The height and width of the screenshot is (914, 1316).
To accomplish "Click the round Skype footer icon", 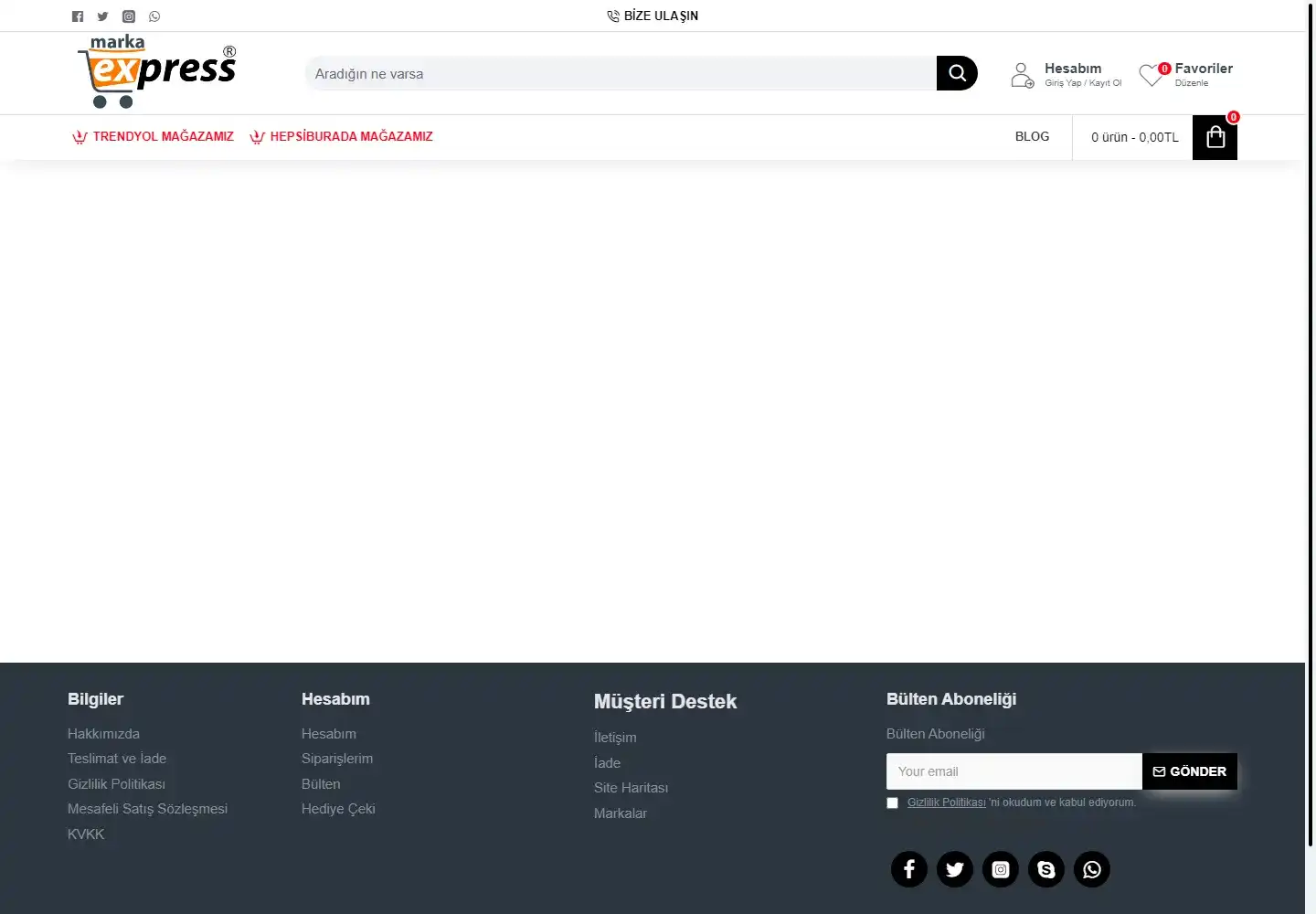I will pyautogui.click(x=1046, y=869).
